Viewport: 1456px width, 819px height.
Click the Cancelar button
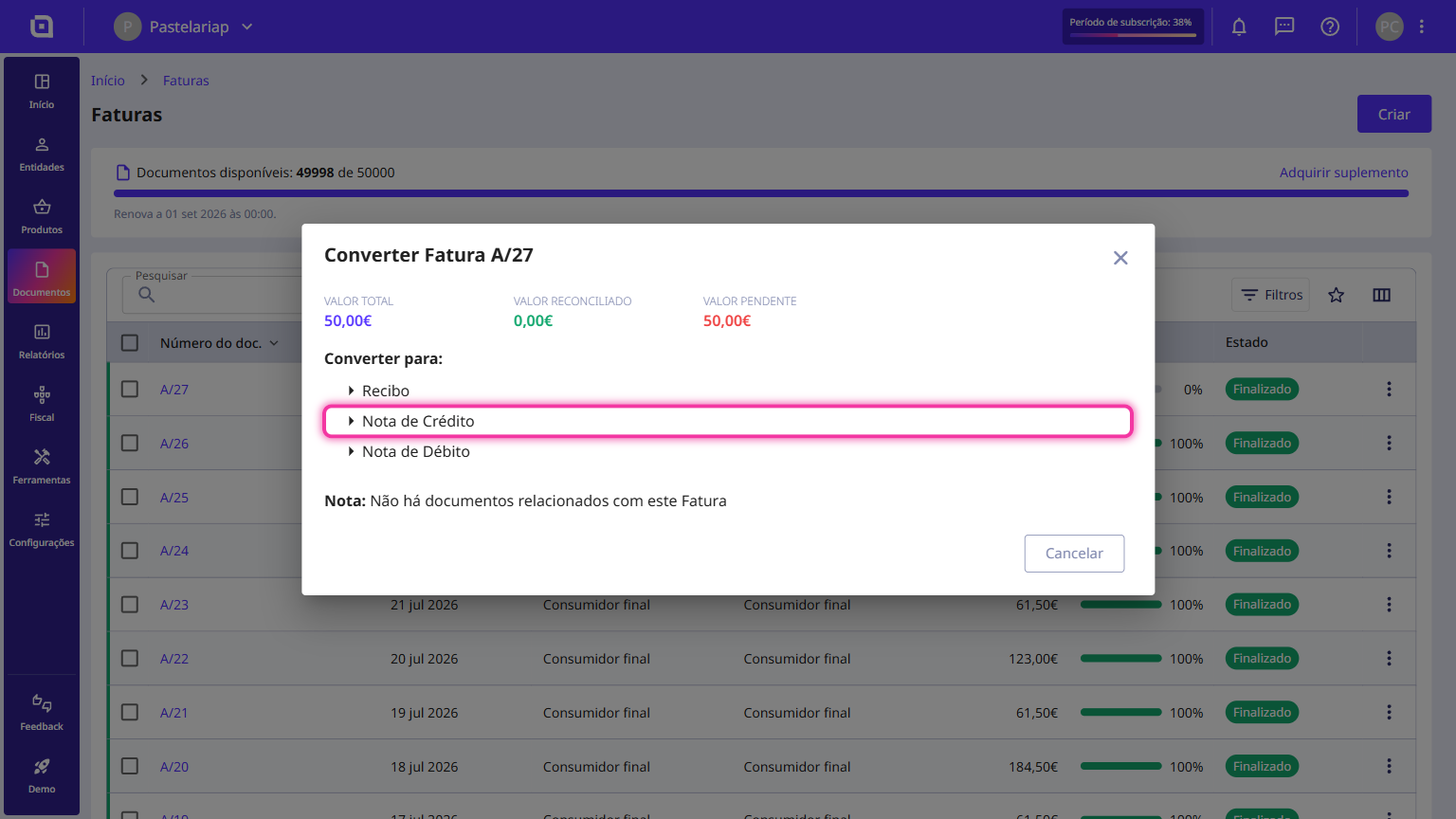point(1074,554)
